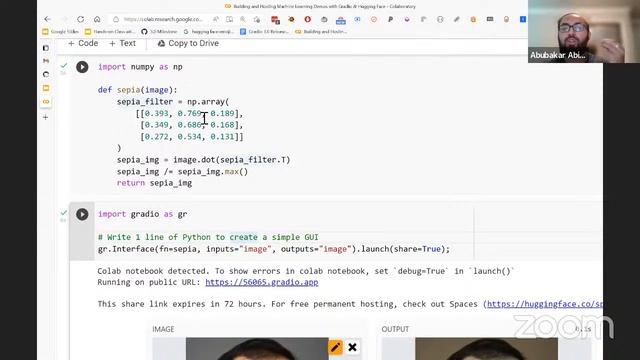Image resolution: width=640 pixels, height=360 pixels.
Task: Open a new tab with sidebar plus
Action: click(46, 118)
